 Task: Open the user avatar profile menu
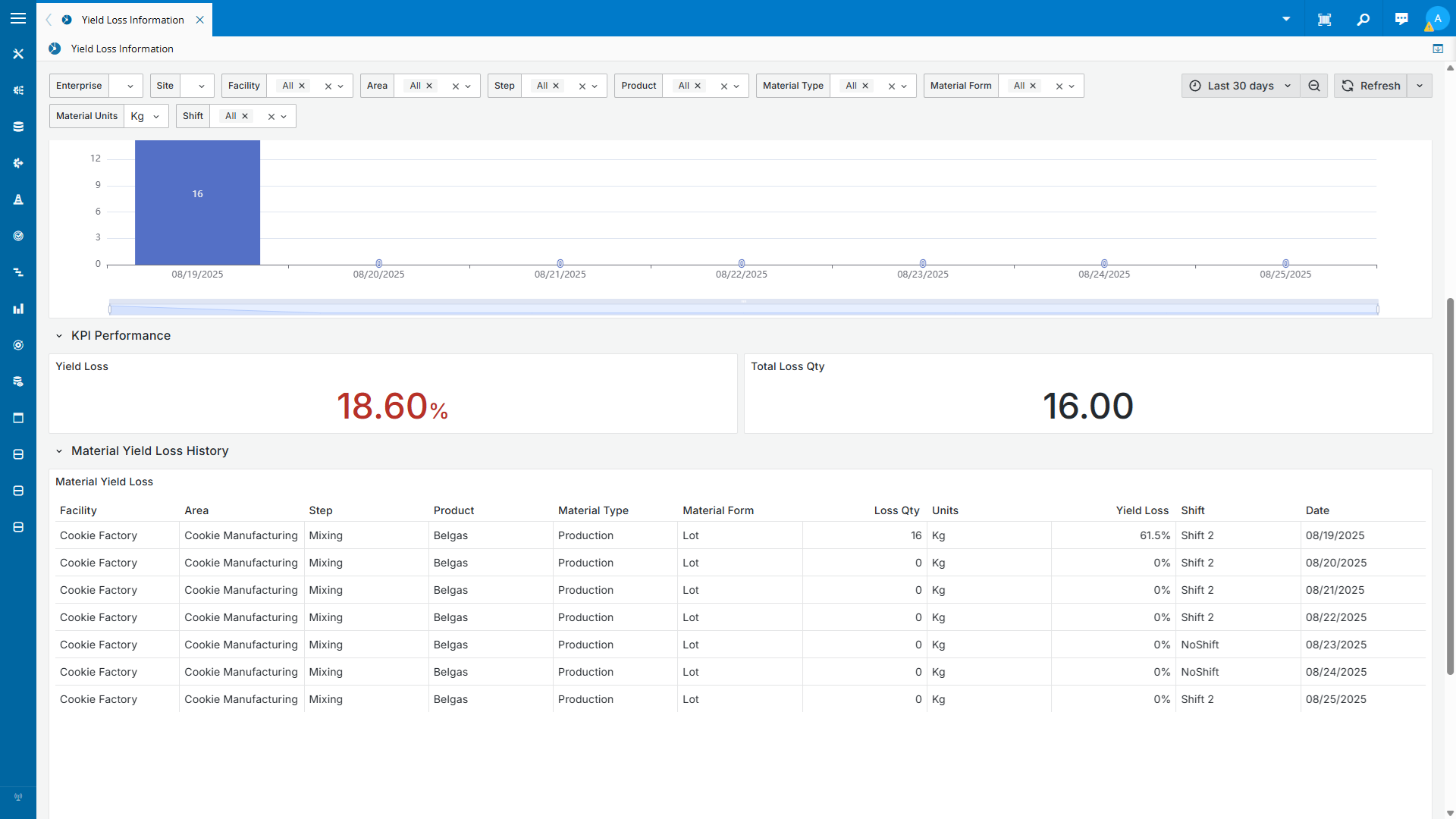[x=1436, y=20]
